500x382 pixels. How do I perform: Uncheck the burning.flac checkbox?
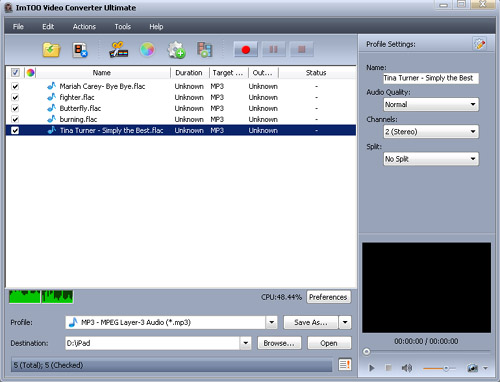tap(15, 119)
